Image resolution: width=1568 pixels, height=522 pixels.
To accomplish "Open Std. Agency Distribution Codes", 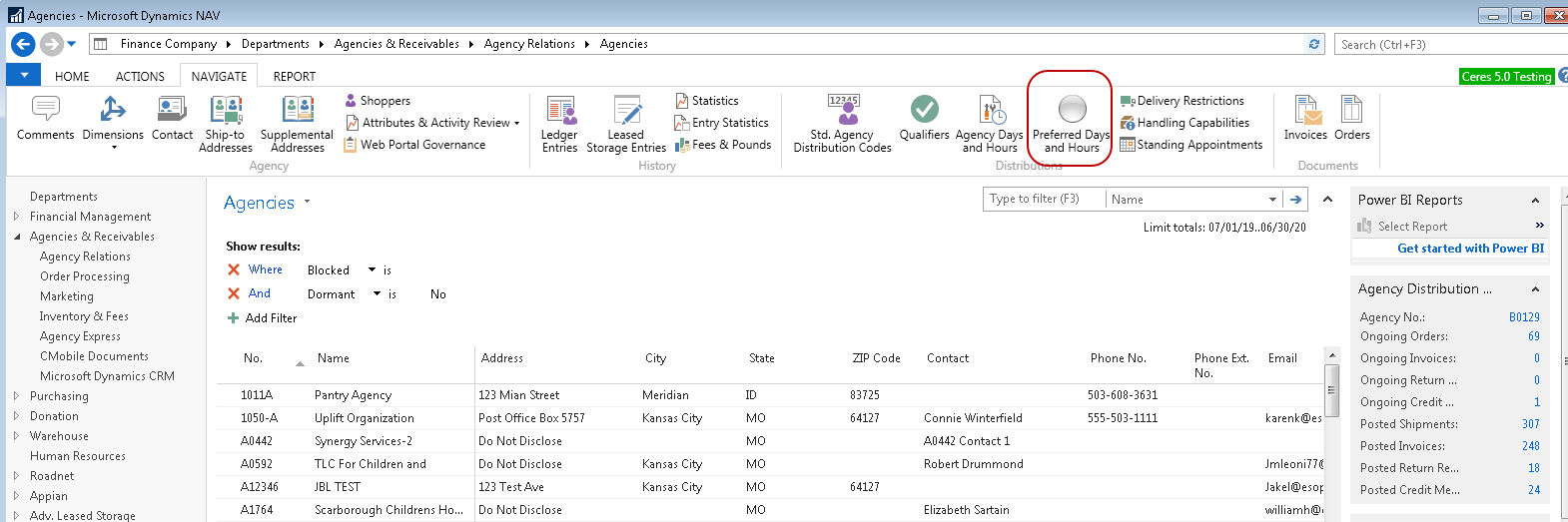I will [x=843, y=110].
